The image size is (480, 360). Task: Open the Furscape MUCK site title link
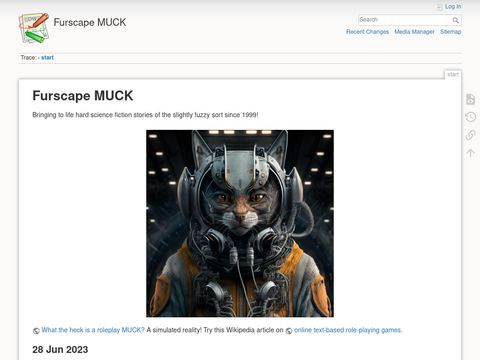[x=90, y=22]
